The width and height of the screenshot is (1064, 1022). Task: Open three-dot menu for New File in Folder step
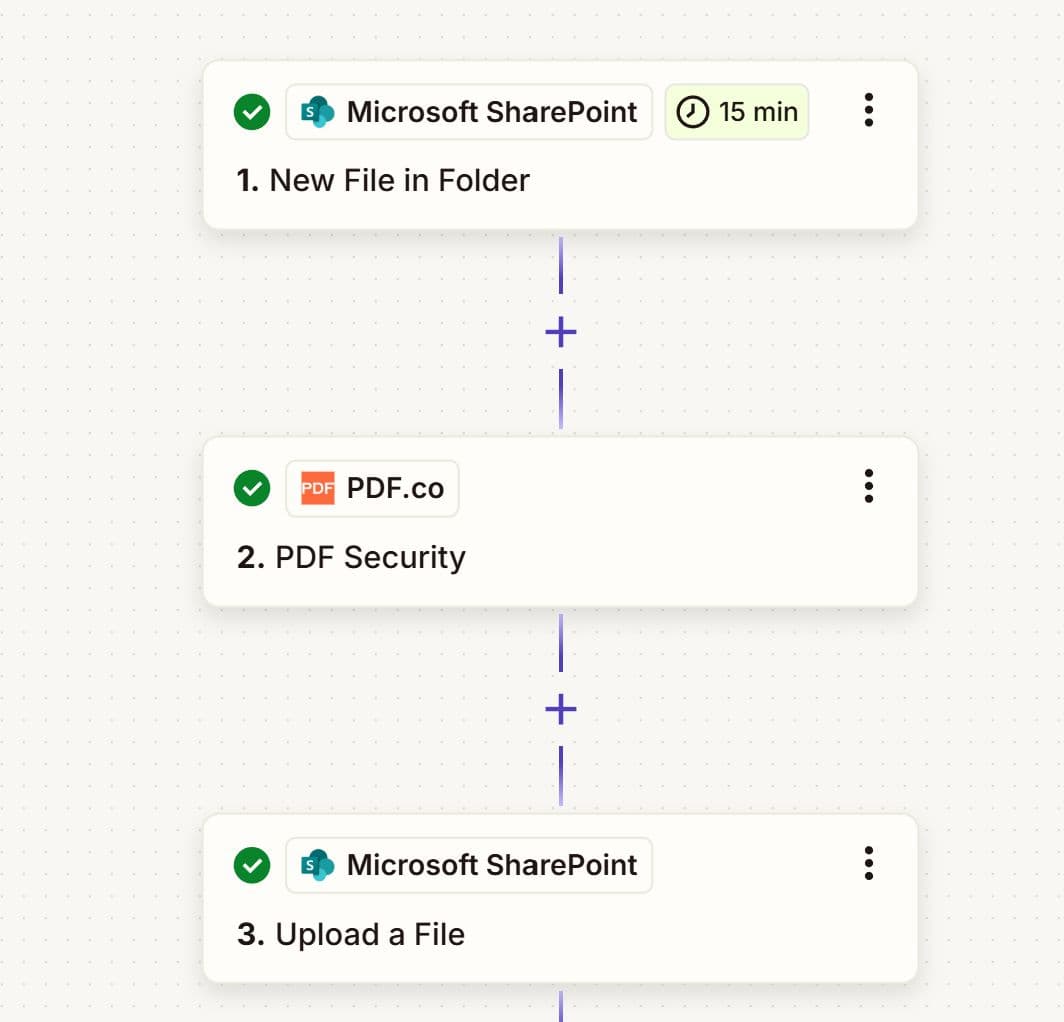click(x=869, y=110)
